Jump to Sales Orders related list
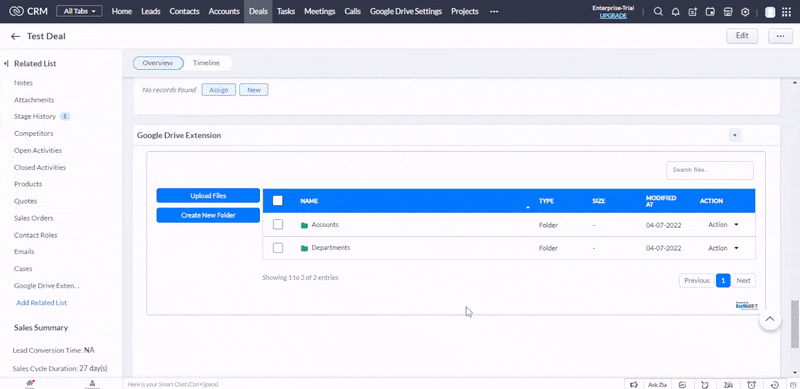Image resolution: width=800 pixels, height=389 pixels. pyautogui.click(x=34, y=218)
